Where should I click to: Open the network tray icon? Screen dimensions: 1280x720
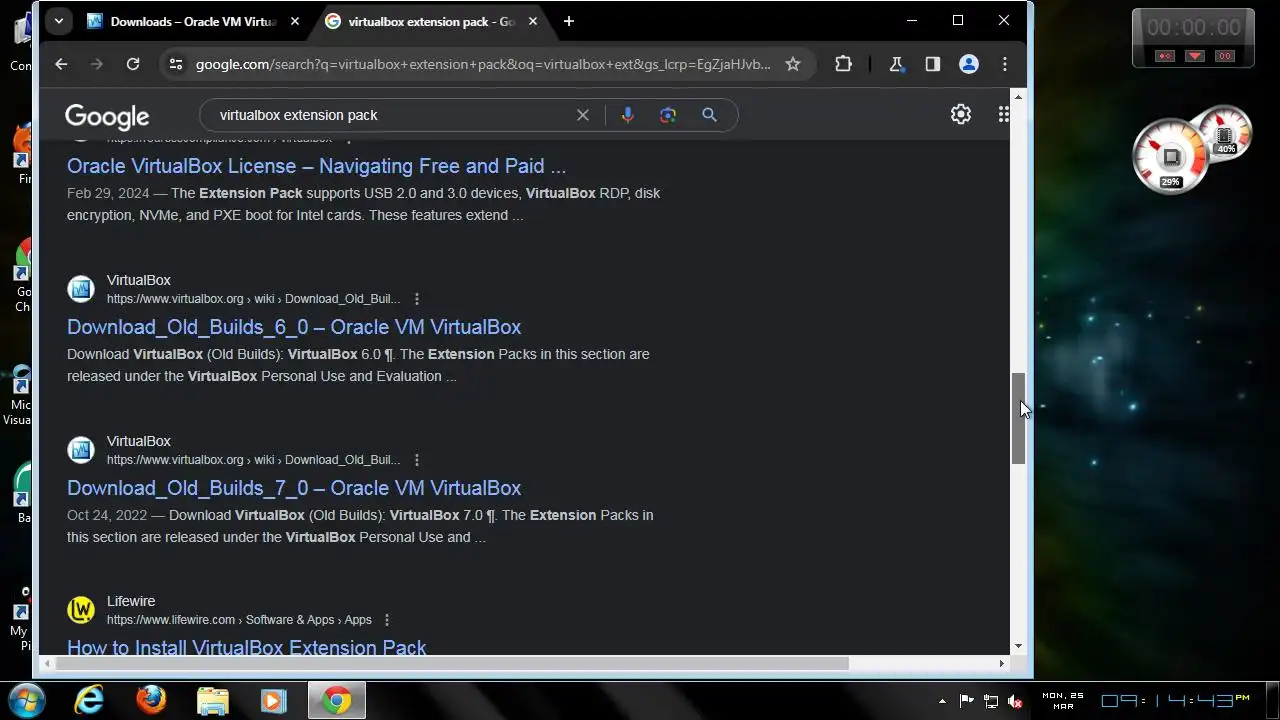click(x=992, y=701)
